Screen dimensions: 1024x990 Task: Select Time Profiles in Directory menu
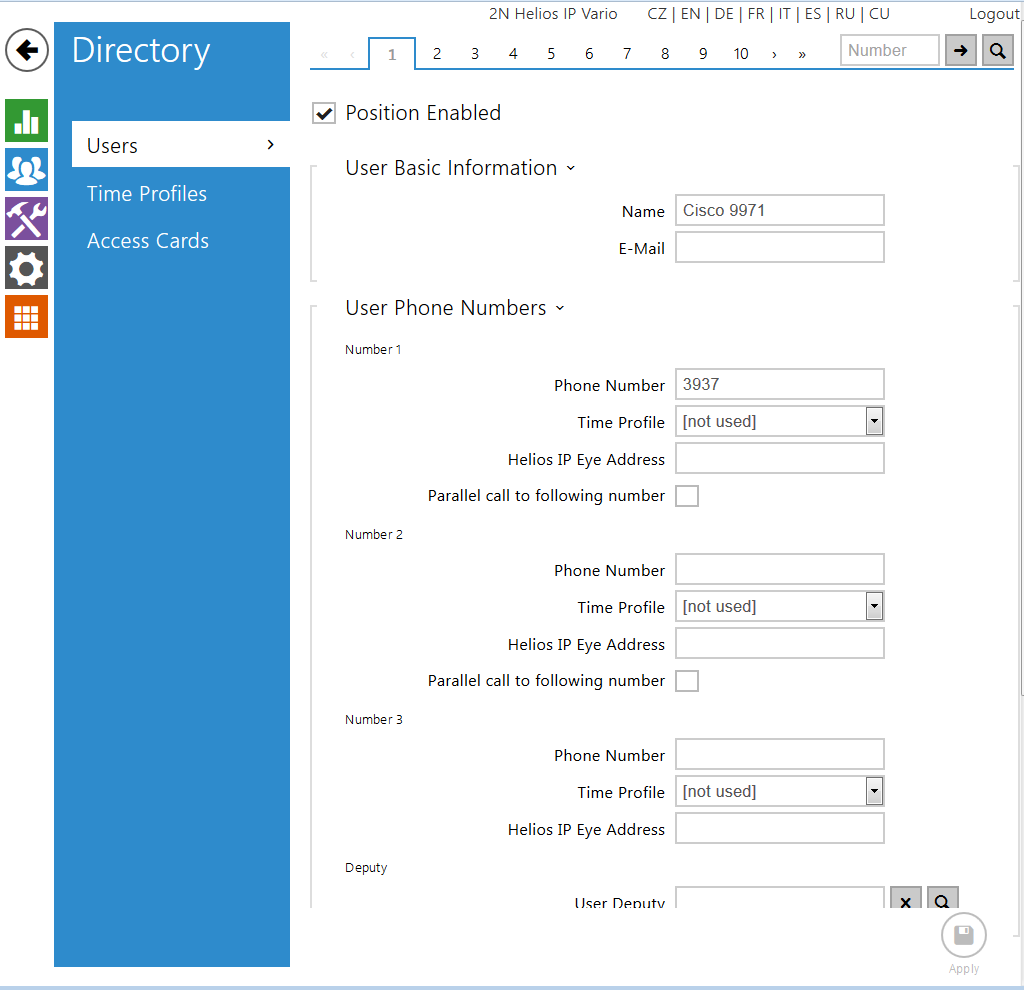tap(147, 194)
